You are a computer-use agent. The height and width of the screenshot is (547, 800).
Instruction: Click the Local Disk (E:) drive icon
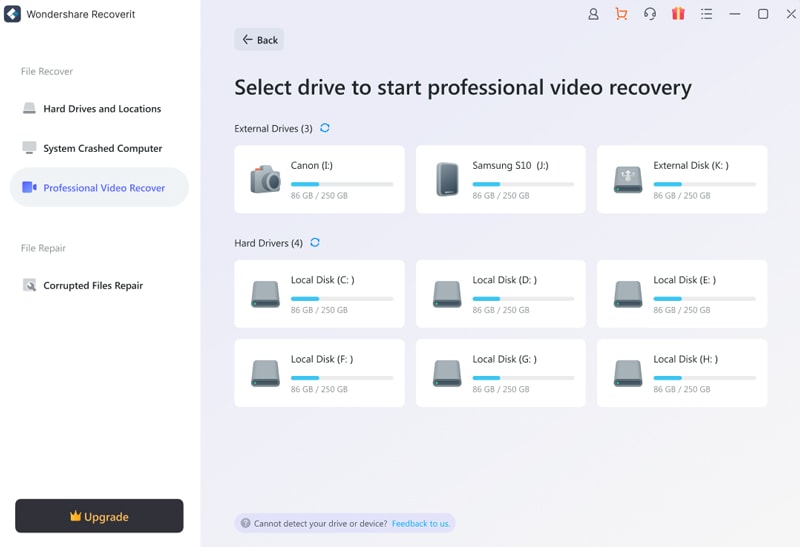(x=628, y=294)
